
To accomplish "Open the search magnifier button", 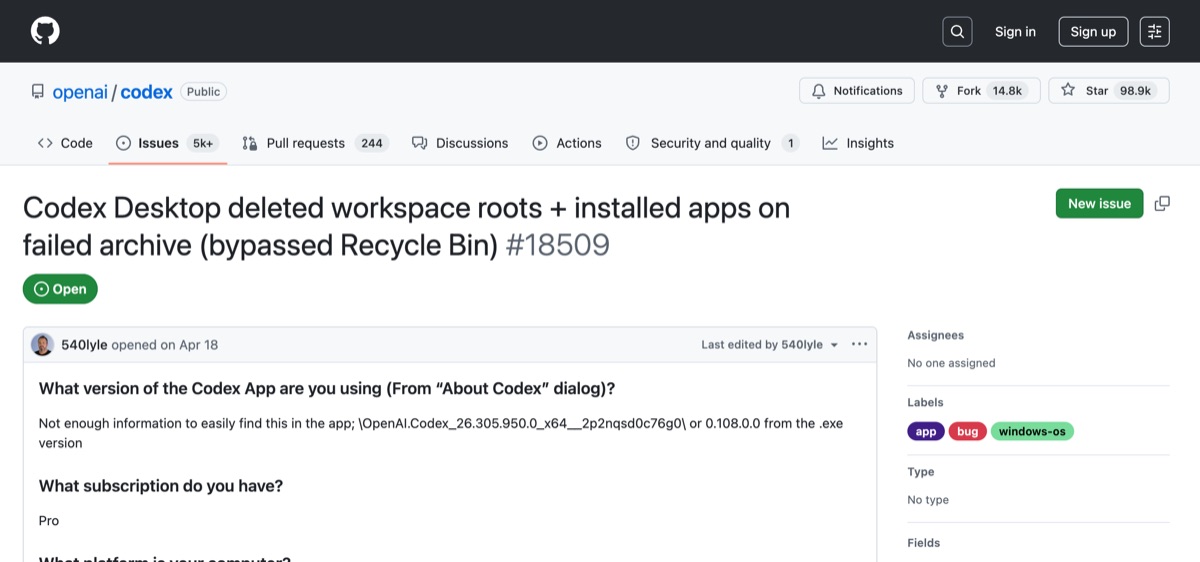I will pos(957,31).
